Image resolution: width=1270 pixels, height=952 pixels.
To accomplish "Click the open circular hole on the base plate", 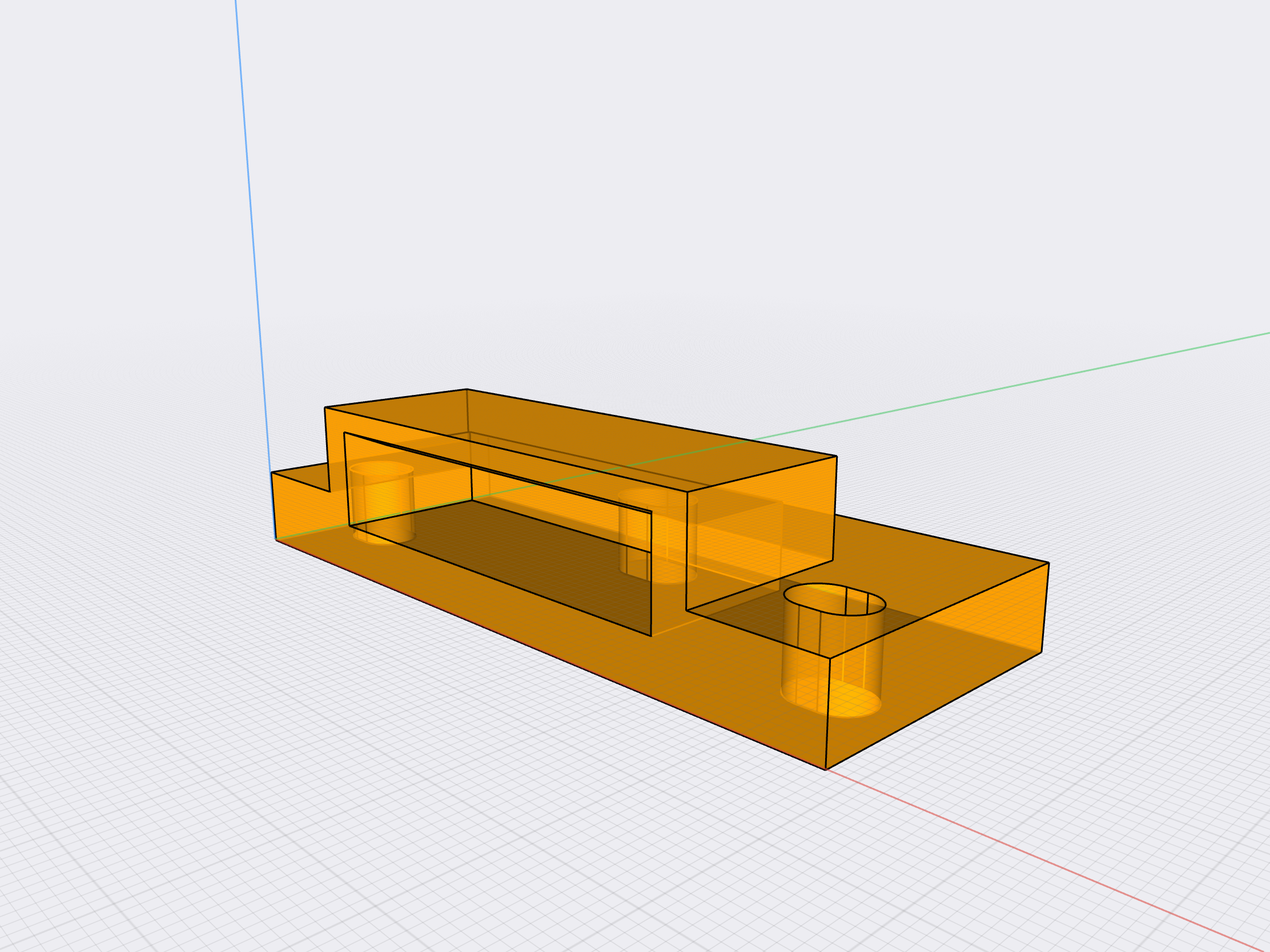I will (834, 599).
